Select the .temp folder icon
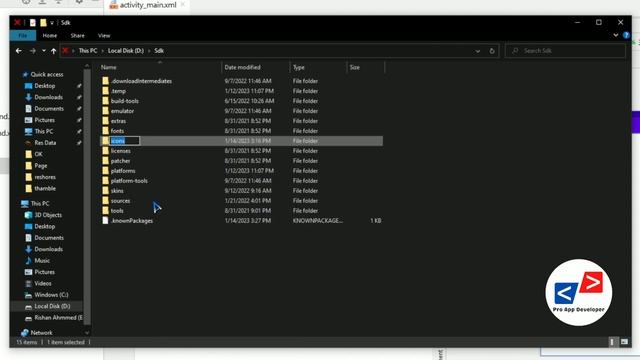The height and width of the screenshot is (360, 640). click(x=105, y=91)
